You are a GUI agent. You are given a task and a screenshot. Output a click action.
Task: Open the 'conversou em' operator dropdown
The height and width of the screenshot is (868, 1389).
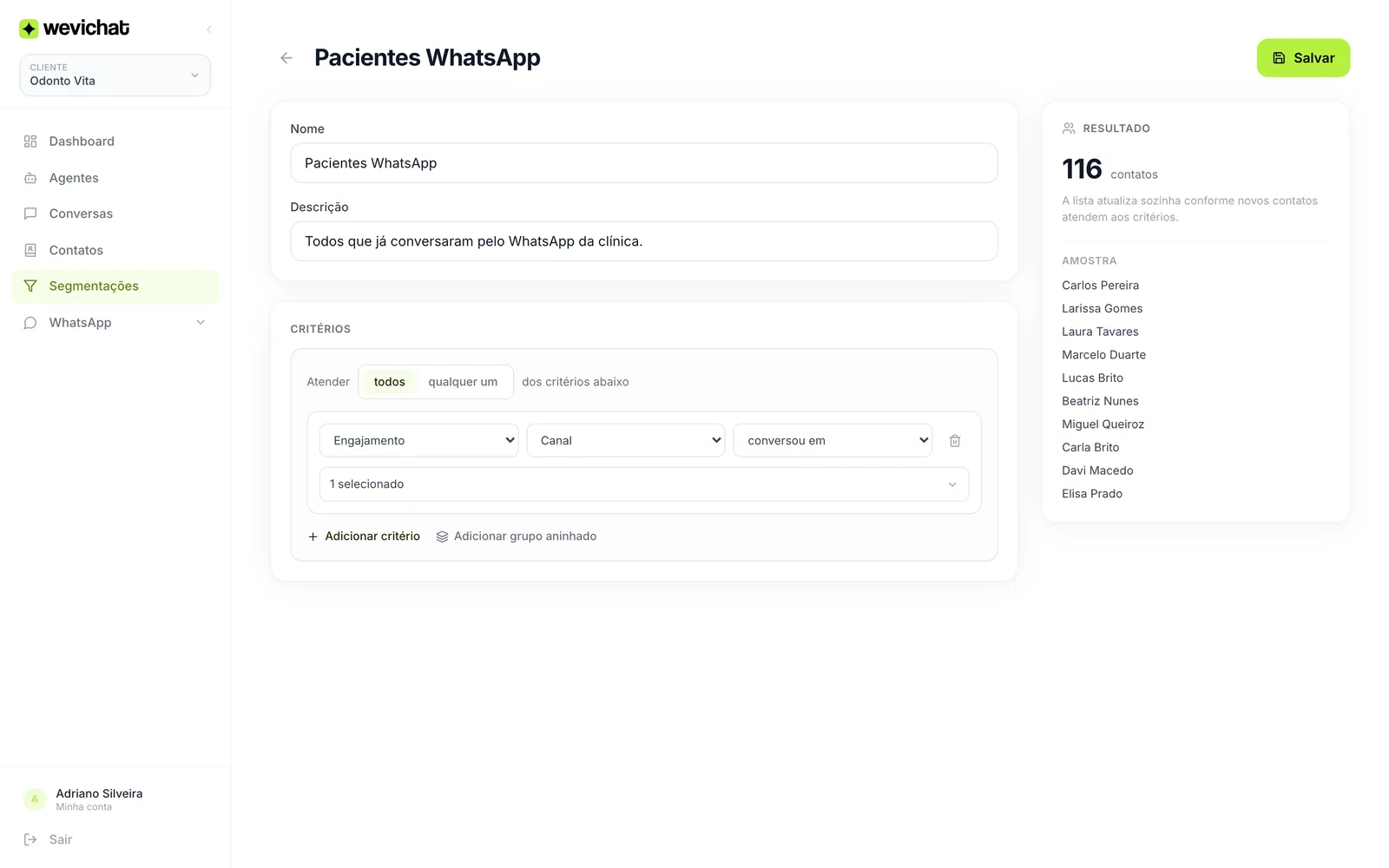click(x=833, y=441)
